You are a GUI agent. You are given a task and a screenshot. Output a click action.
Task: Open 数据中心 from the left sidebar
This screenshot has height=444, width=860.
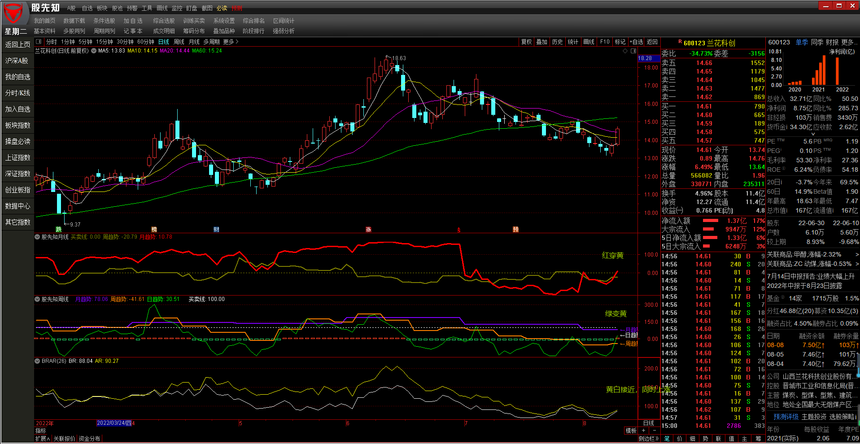pos(18,206)
